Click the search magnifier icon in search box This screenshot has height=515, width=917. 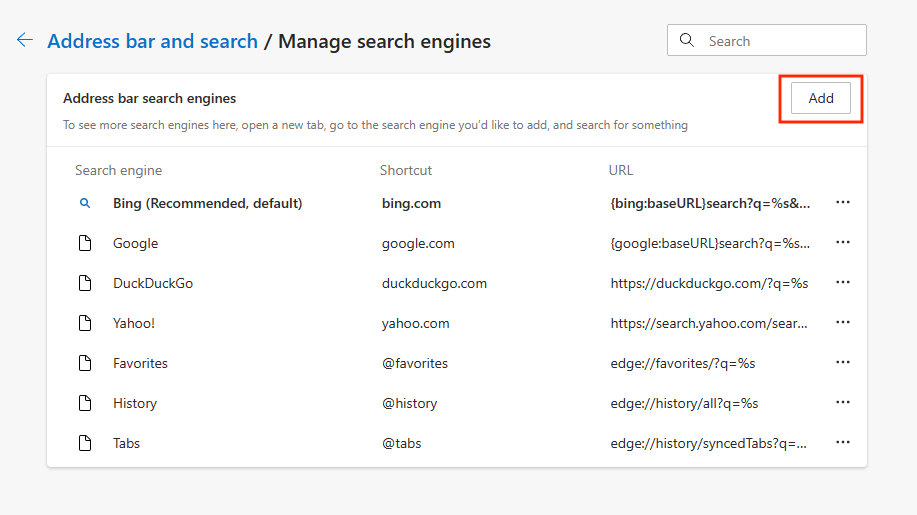687,41
